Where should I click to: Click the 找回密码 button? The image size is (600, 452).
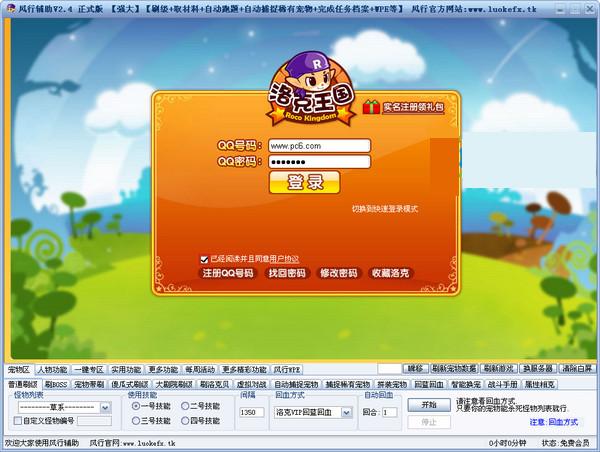[287, 273]
